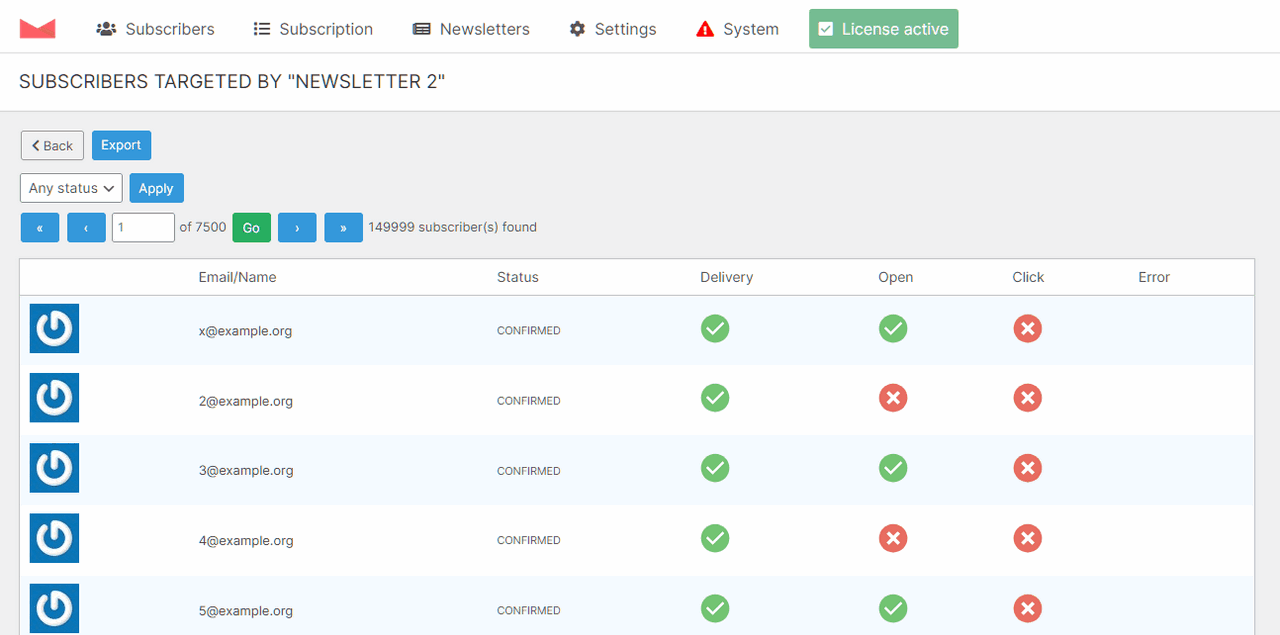Click CONFIRMED status for x@example.org
1280x635 pixels.
[x=529, y=331]
